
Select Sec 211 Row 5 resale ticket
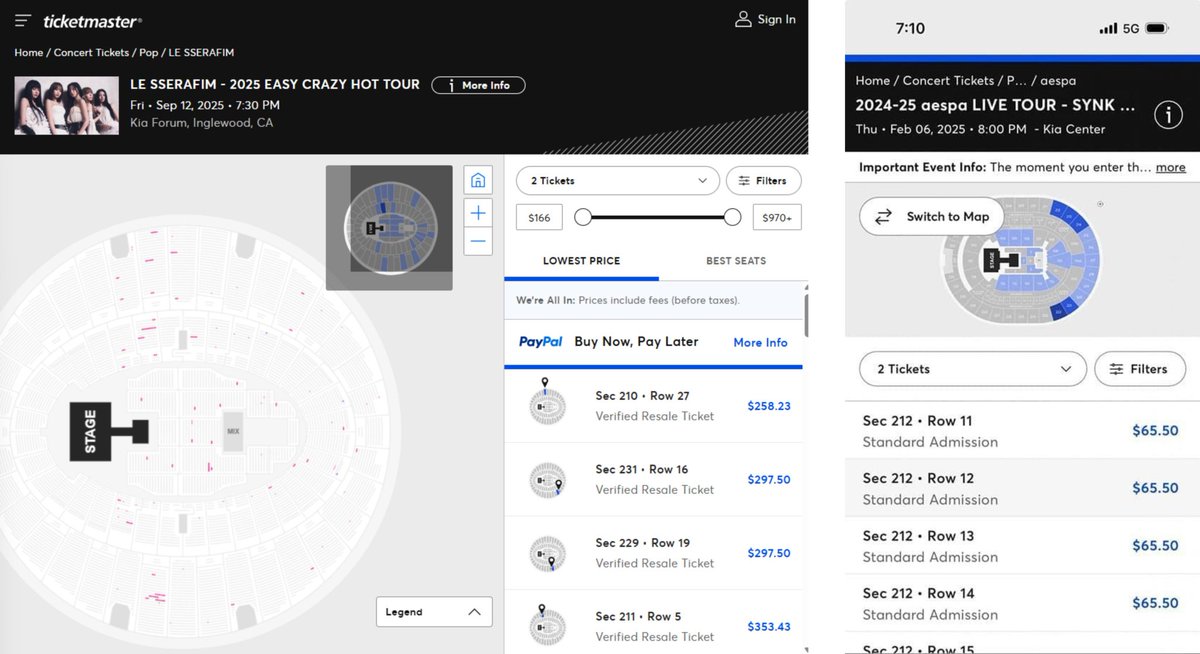click(655, 624)
